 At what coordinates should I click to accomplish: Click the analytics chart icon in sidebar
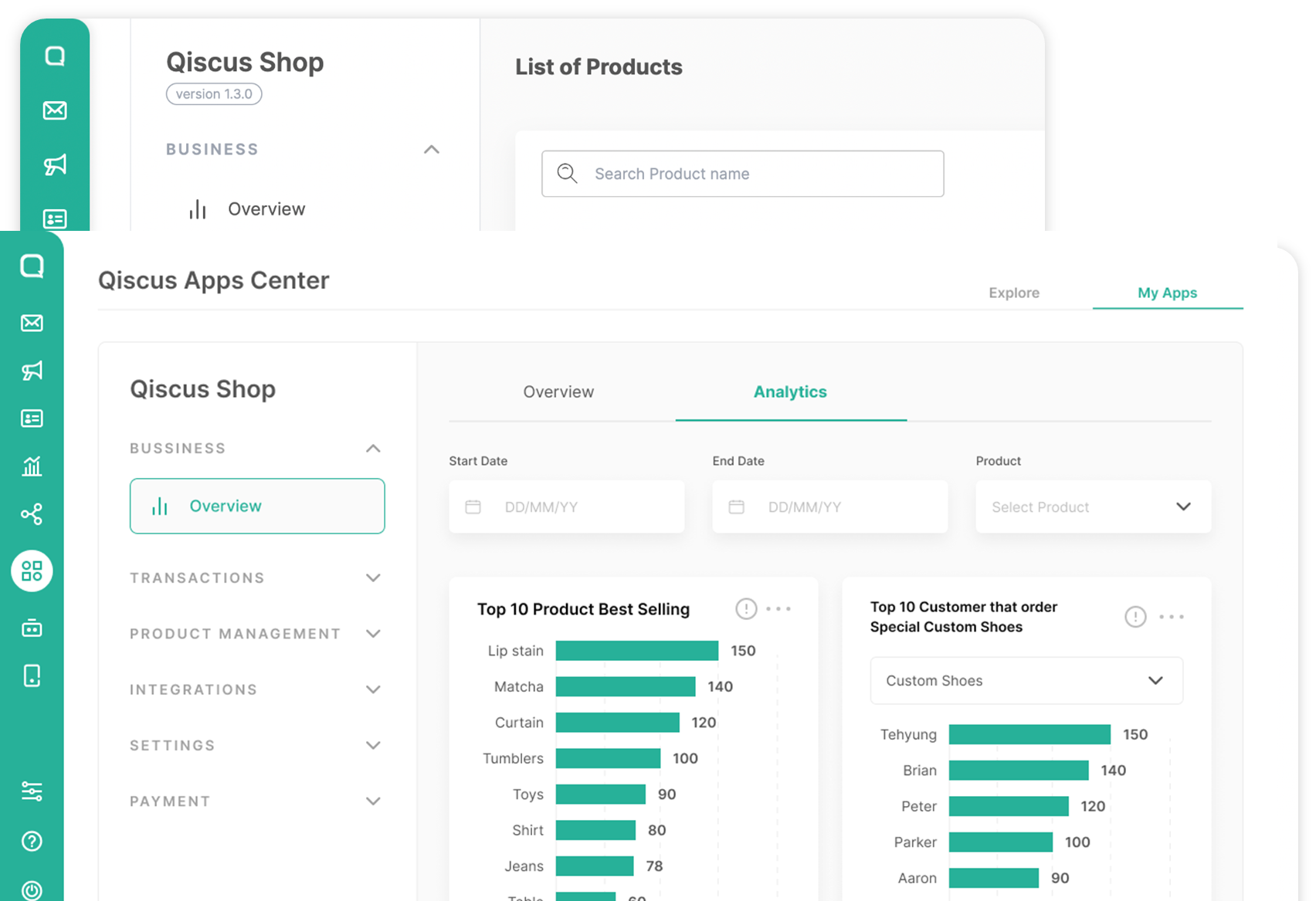(32, 466)
